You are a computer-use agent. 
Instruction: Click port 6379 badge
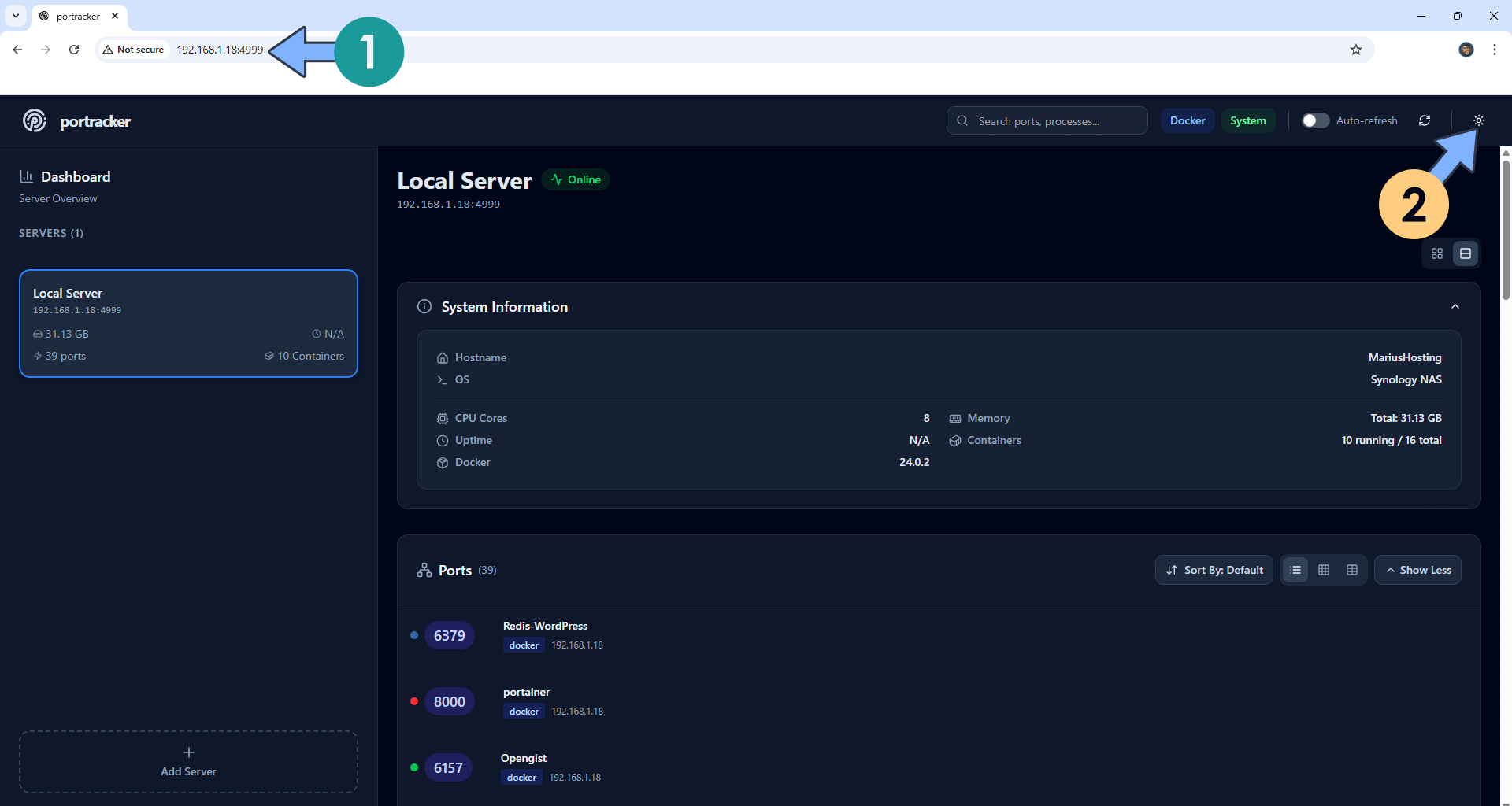click(x=450, y=635)
